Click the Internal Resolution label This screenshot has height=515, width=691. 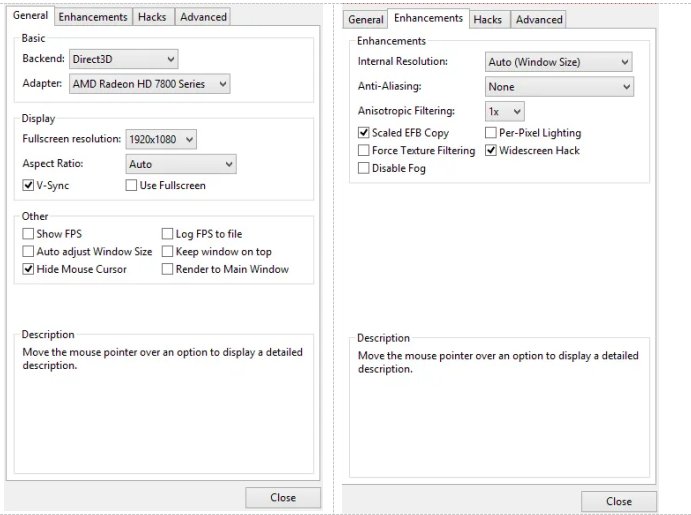pos(402,61)
